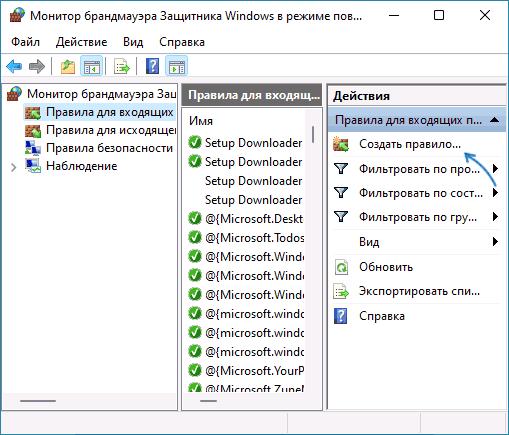Viewport: 509px width, 435px height.
Task: Click the blue help toolbar icon
Action: [x=152, y=66]
